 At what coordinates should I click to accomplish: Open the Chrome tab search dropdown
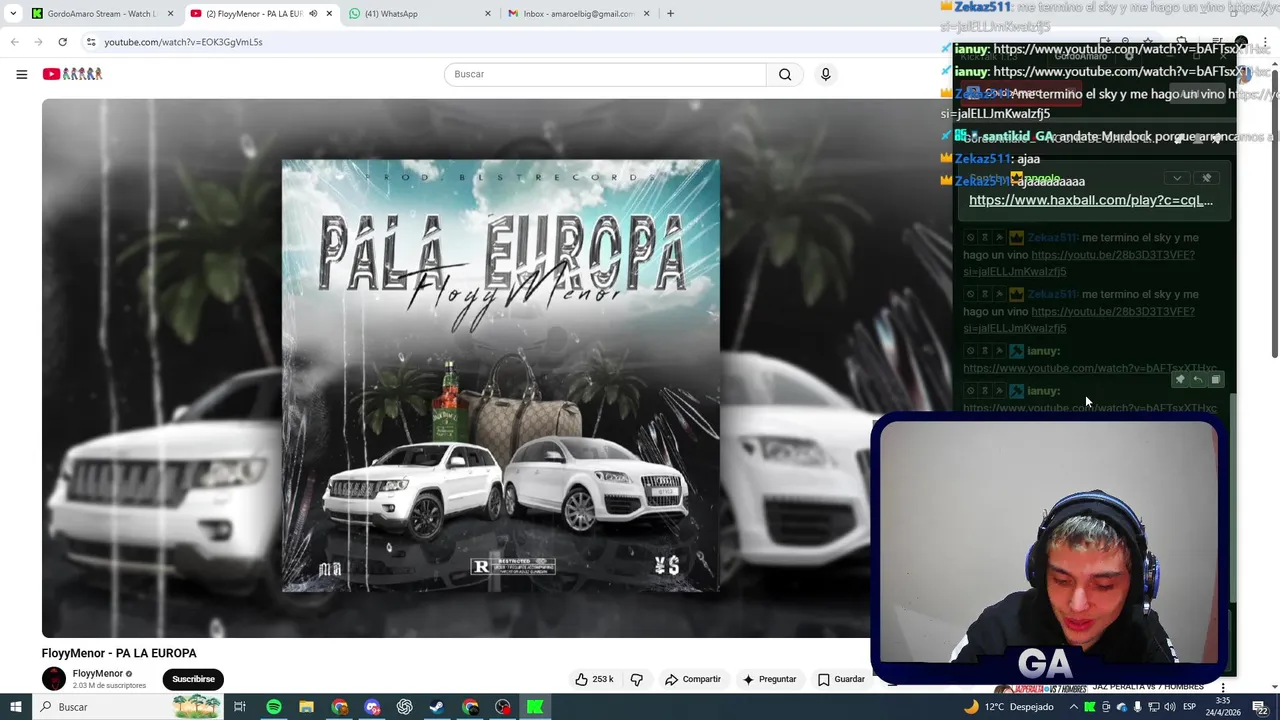coord(13,14)
